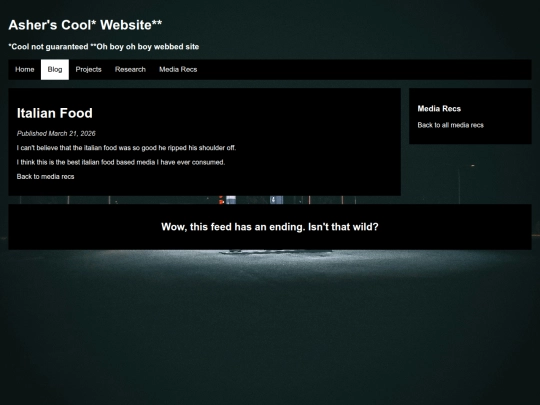Image resolution: width=540 pixels, height=405 pixels.
Task: Click the sentence about ripping his shoulder off
Action: (126, 148)
